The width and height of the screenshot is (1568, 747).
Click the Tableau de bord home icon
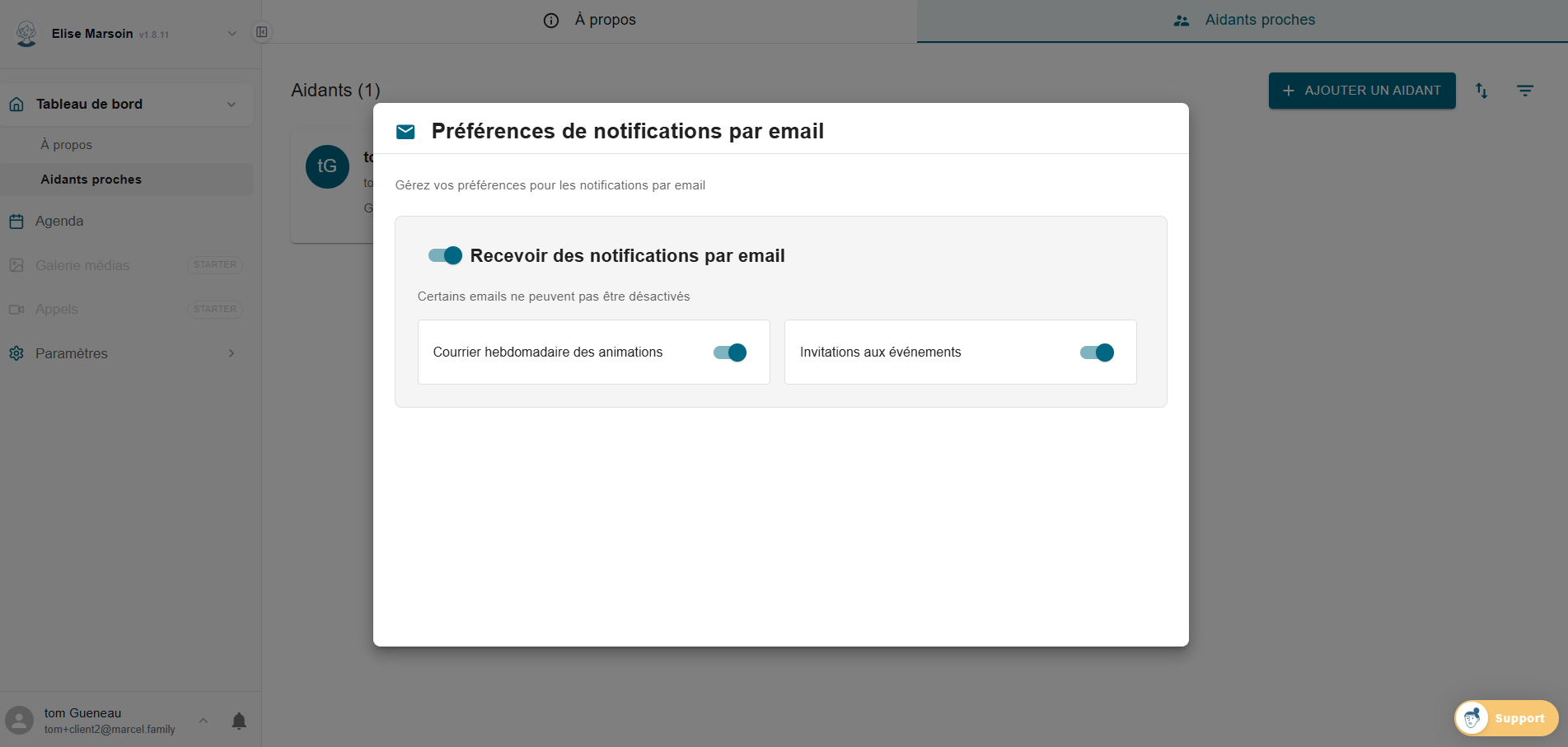(x=16, y=104)
